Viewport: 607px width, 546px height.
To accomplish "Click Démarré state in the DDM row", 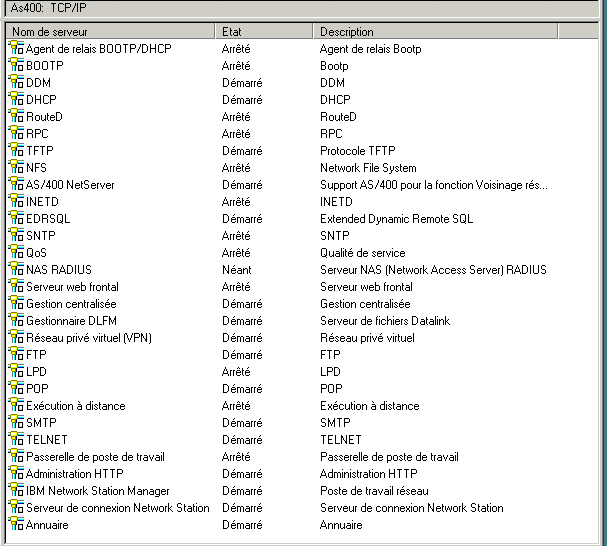I will coord(242,82).
